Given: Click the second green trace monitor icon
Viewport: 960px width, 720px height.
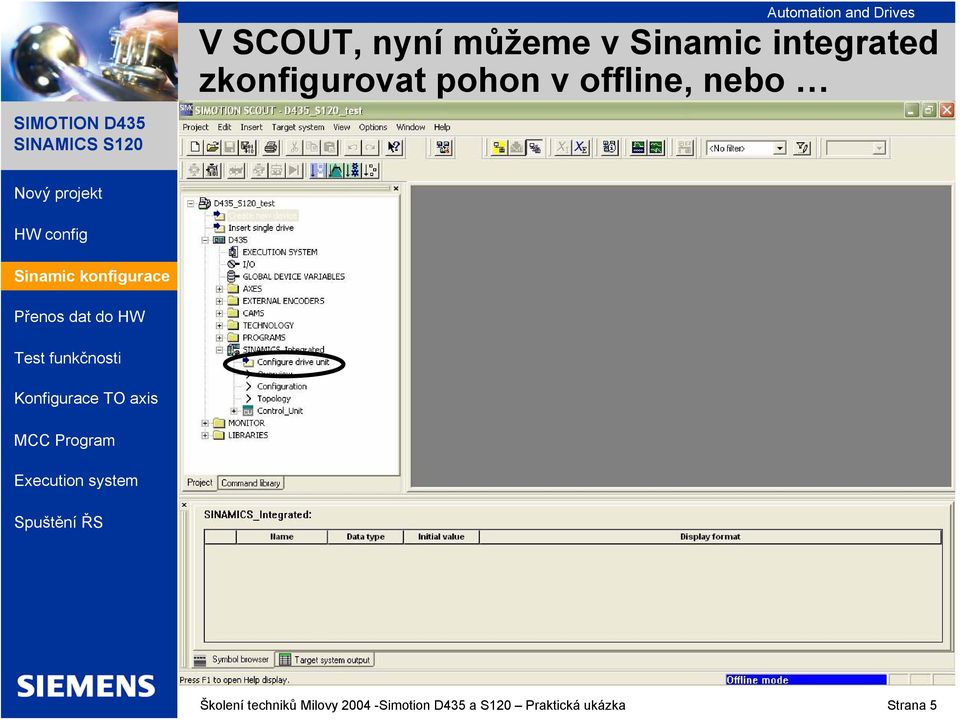Looking at the screenshot, I should (x=656, y=147).
